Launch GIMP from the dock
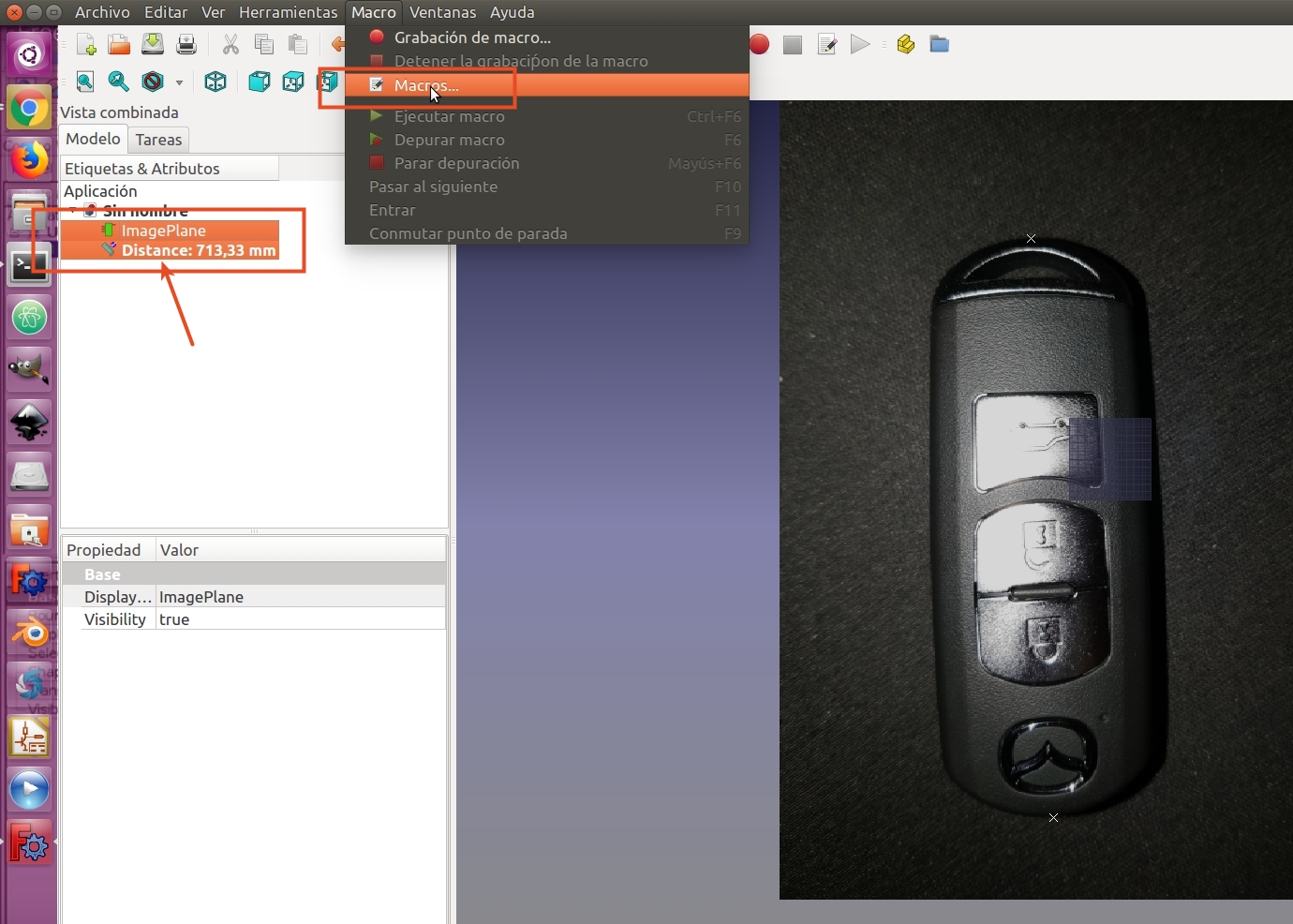1293x924 pixels. [x=29, y=370]
